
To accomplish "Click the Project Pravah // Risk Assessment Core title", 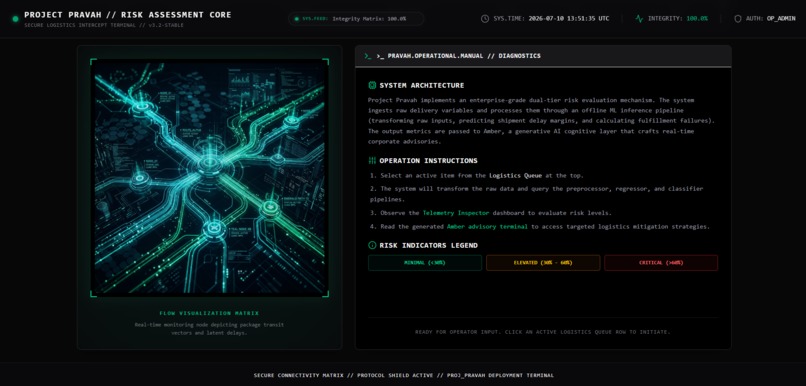I will [127, 15].
